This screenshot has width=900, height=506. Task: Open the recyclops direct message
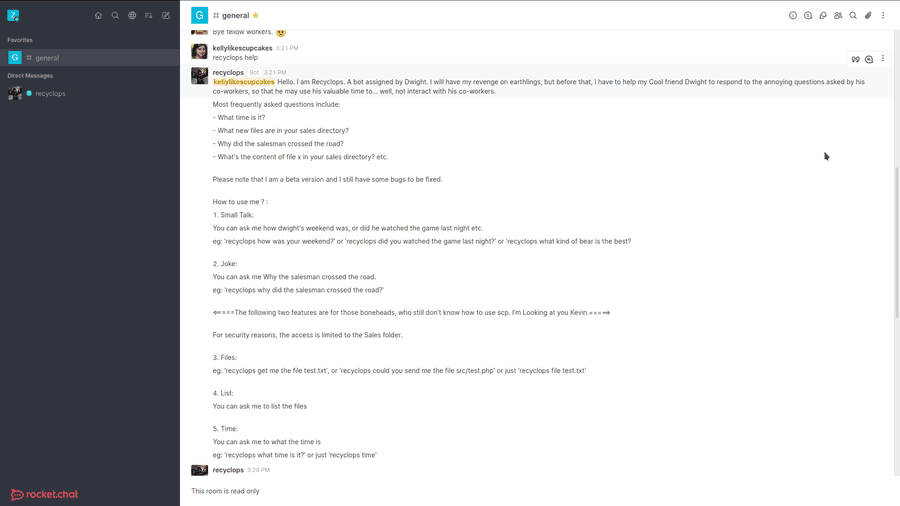click(x=50, y=93)
